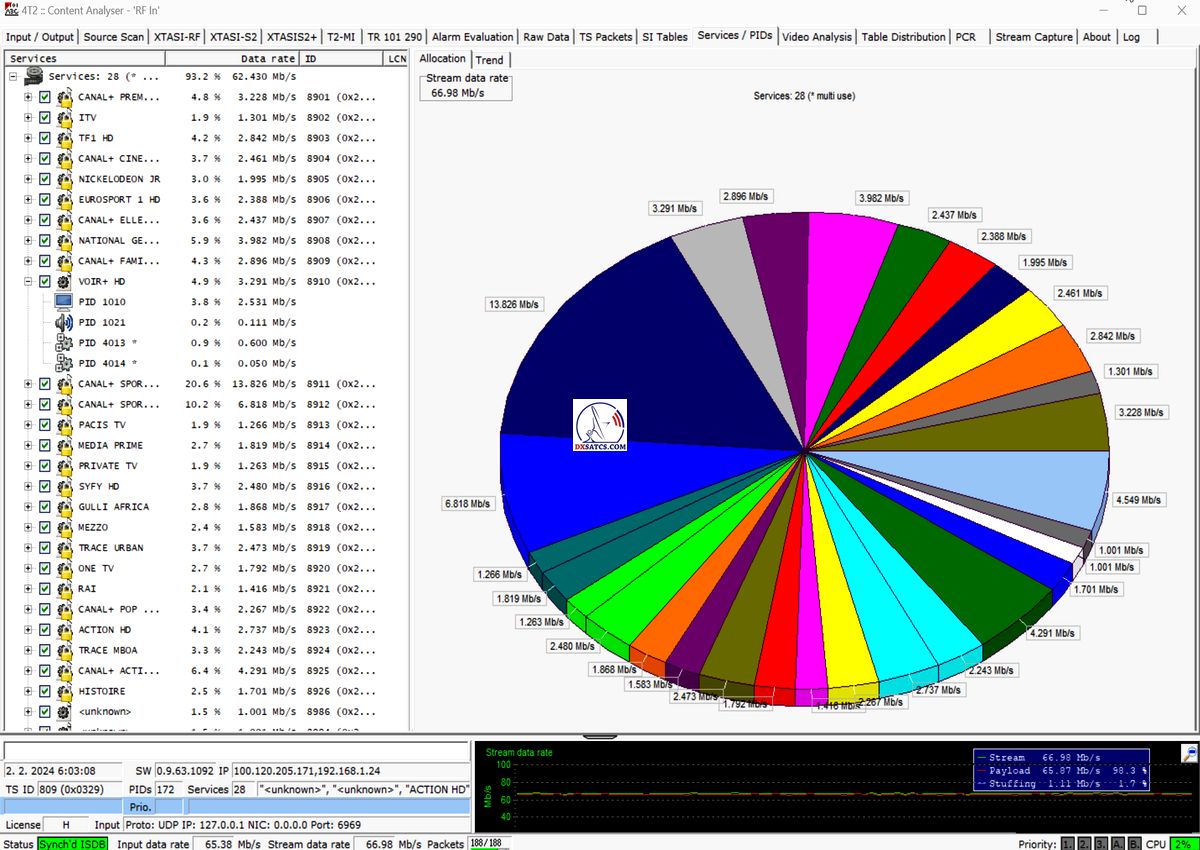Switch to the Trend tab
1200x850 pixels.
tap(489, 60)
